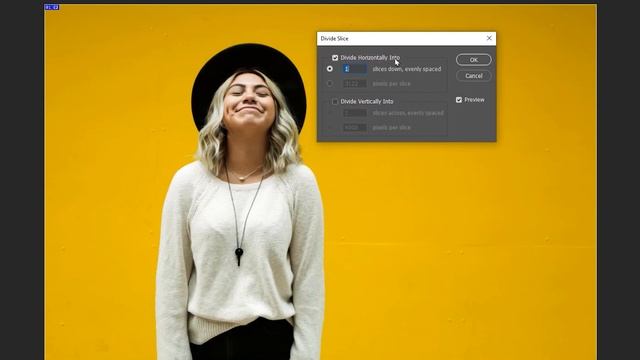Toggle the Divide Horizontally Into checkbox
640x360 pixels.
point(335,58)
